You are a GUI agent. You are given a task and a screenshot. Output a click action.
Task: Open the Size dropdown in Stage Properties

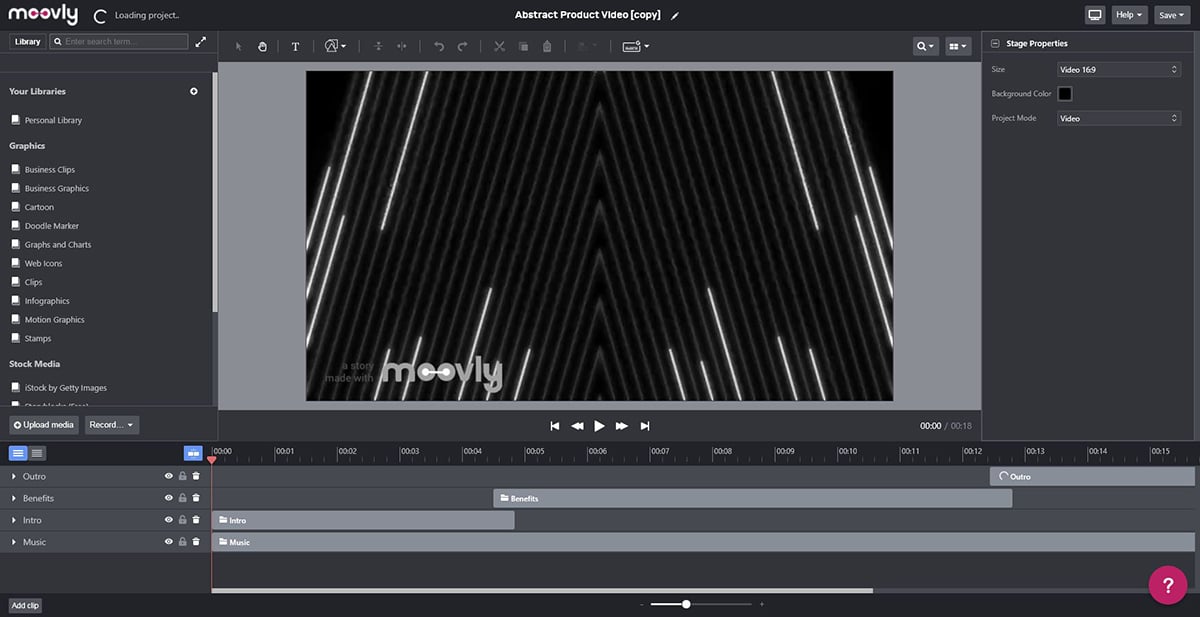tap(1119, 70)
